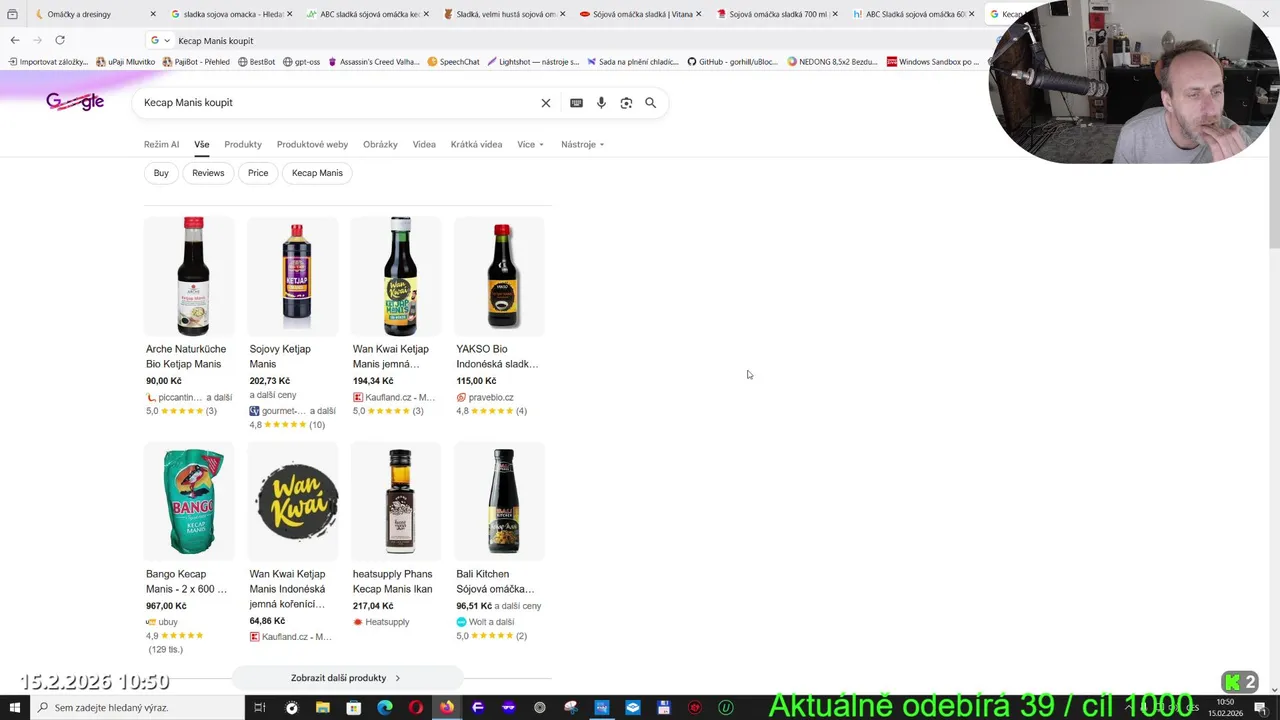Screen dimensions: 1280x720
Task: Select the Krátká videa tab
Action: tap(476, 145)
